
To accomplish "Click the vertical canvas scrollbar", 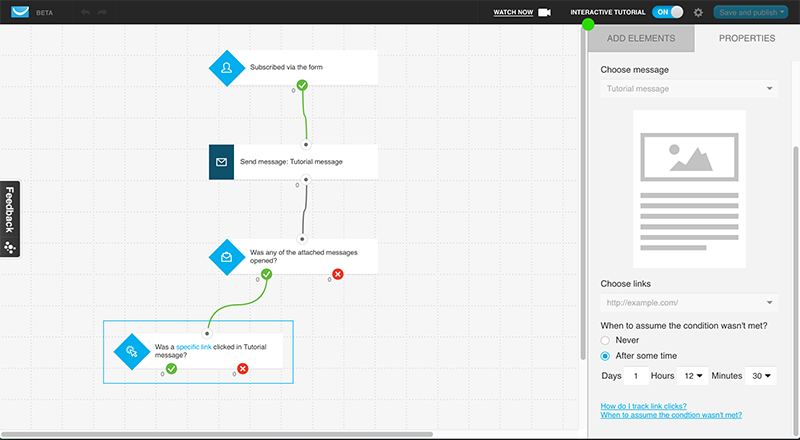I will [583, 194].
